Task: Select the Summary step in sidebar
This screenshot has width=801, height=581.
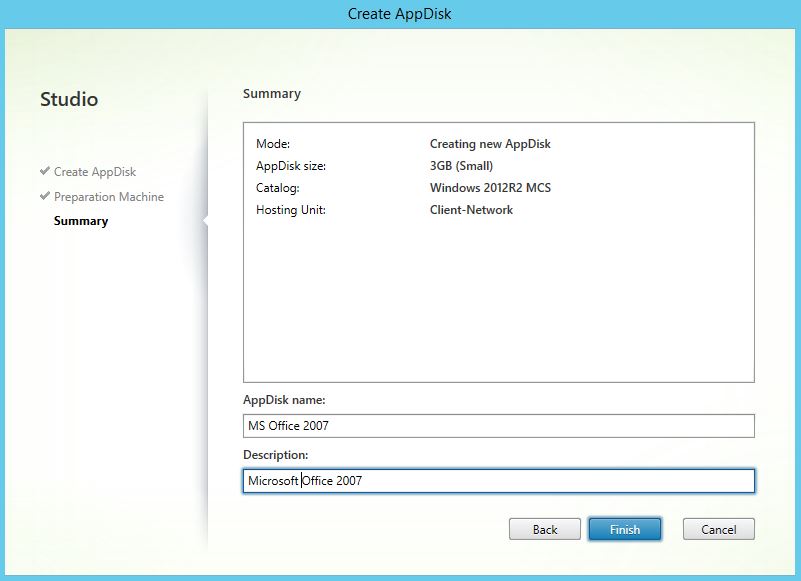Action: 81,221
